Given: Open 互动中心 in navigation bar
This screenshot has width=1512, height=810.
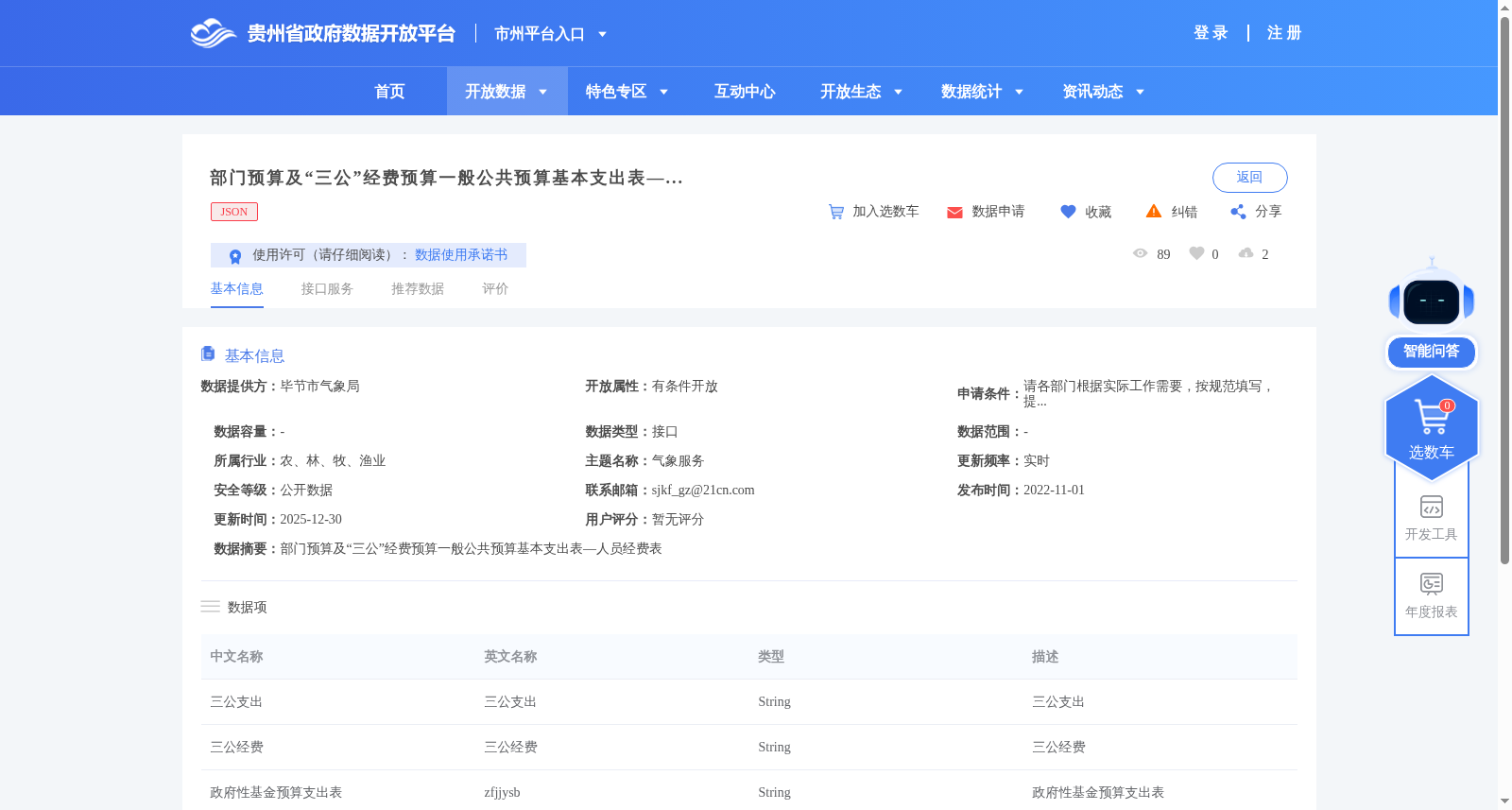Looking at the screenshot, I should [745, 92].
